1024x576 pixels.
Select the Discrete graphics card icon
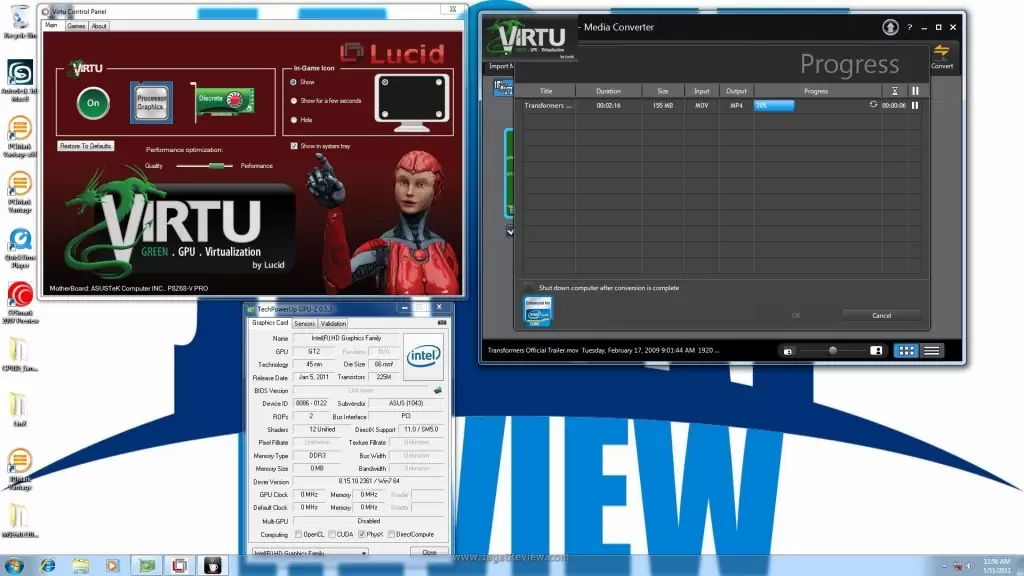pyautogui.click(x=223, y=100)
